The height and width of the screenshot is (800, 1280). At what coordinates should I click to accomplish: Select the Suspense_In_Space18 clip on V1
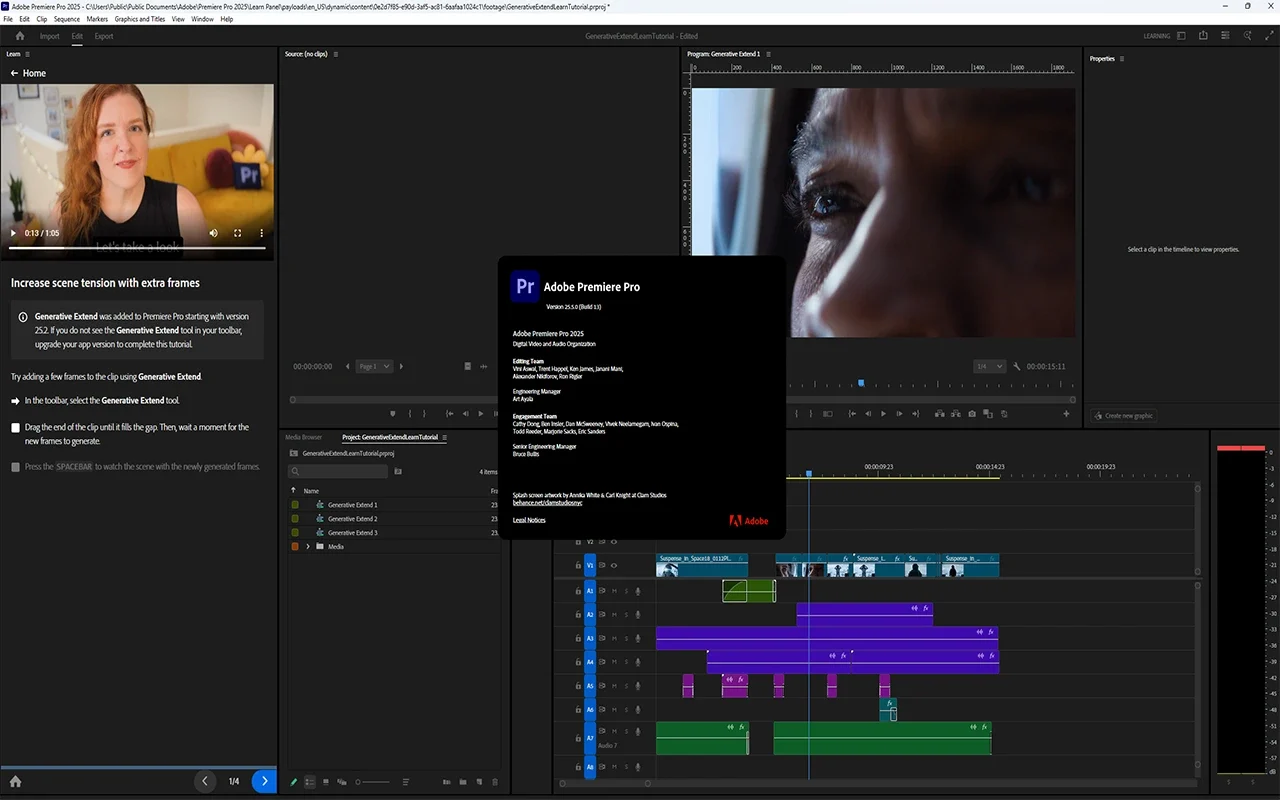coord(701,566)
